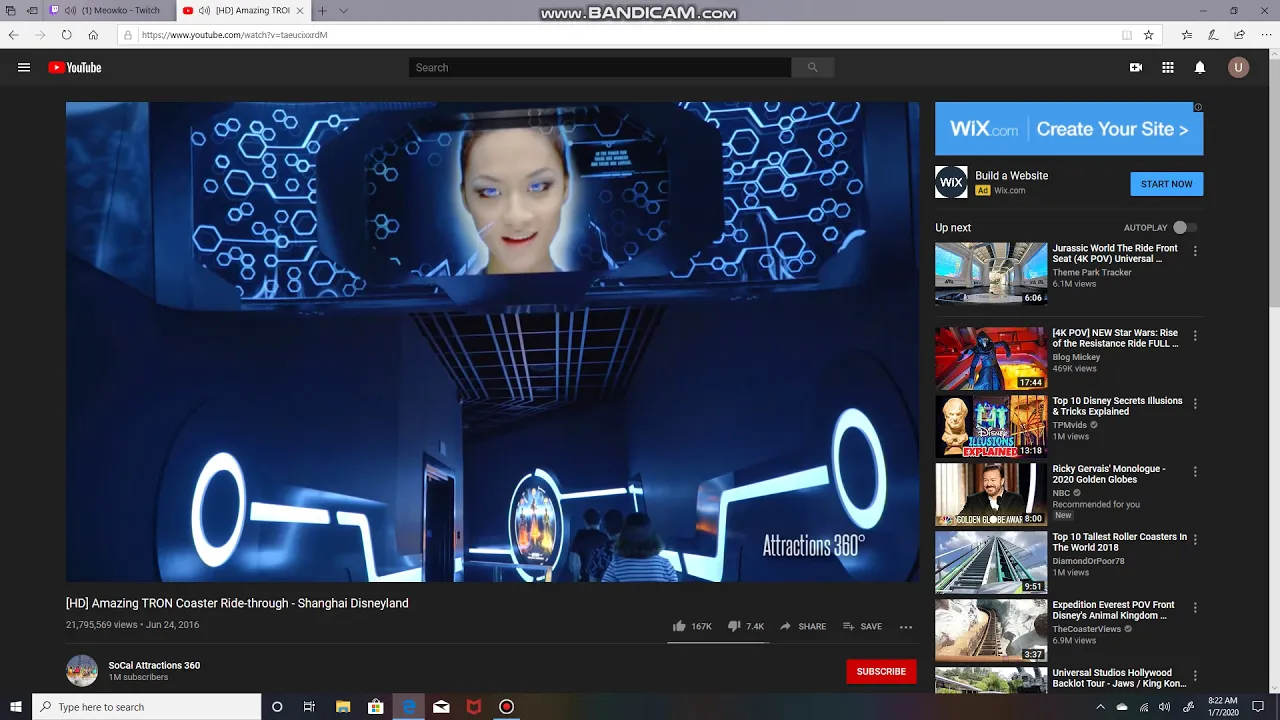Image resolution: width=1280 pixels, height=720 pixels.
Task: Open the ad info icon on Wix banner
Action: [x=1198, y=107]
